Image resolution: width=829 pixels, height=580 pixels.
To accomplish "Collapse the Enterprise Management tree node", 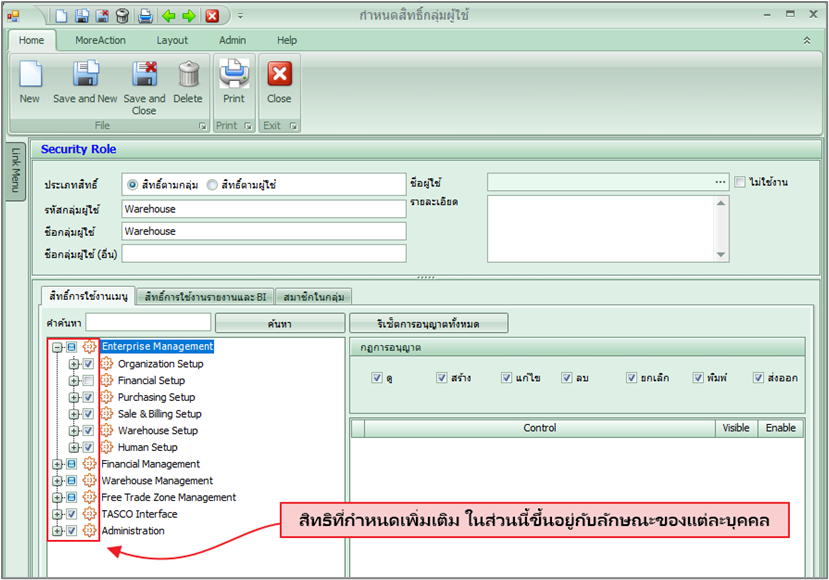I will (57, 347).
